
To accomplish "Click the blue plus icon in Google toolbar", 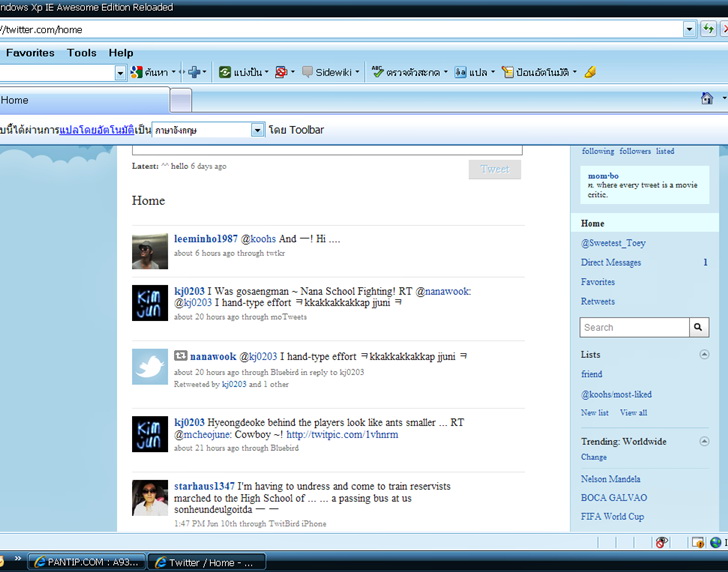I will tap(194, 72).
